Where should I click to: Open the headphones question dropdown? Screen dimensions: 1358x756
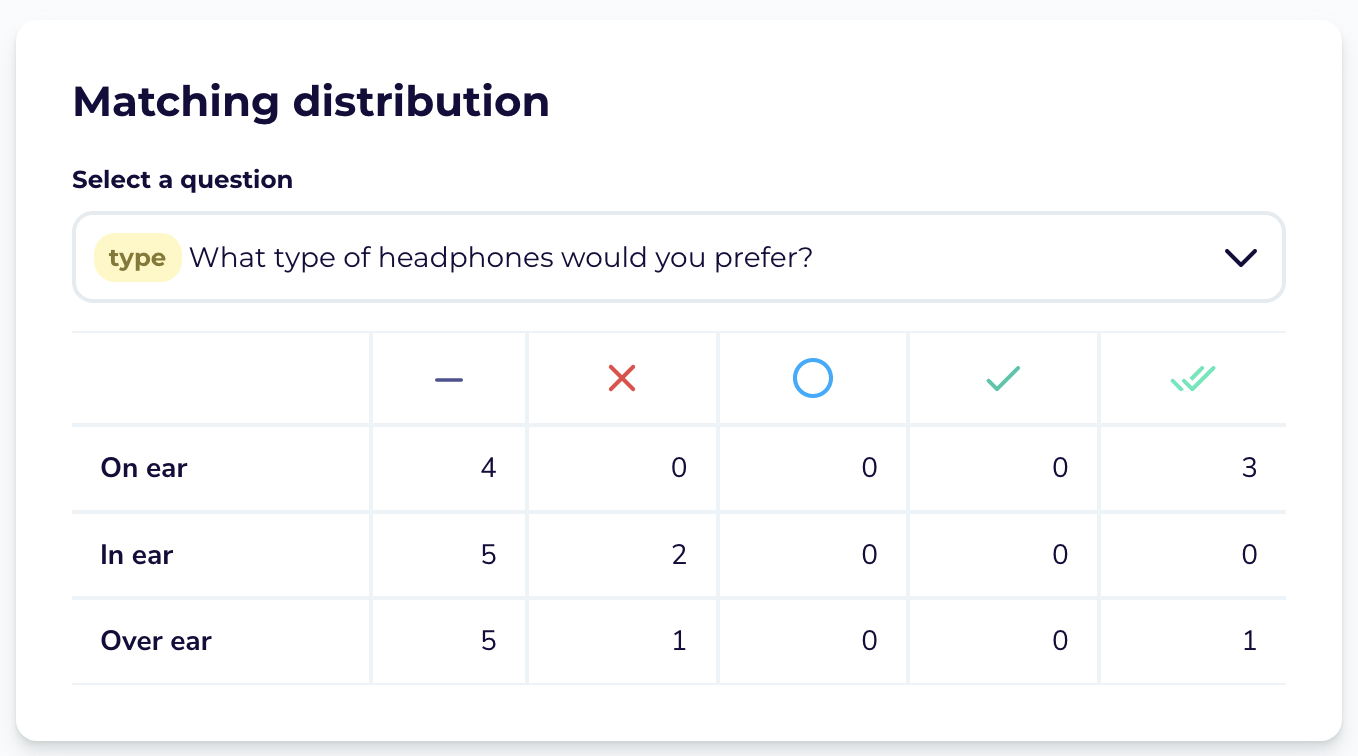[678, 257]
